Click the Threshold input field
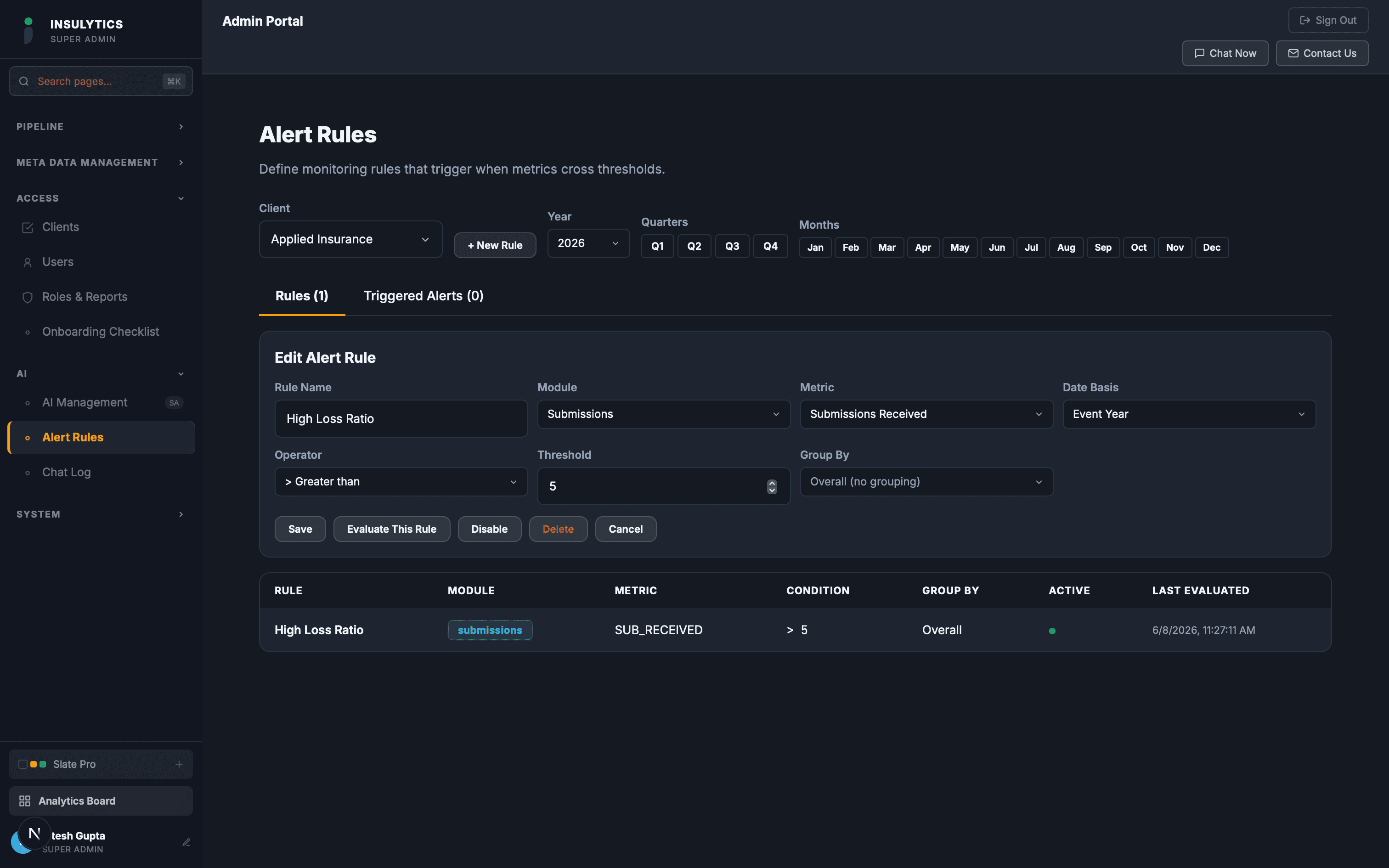 664,486
